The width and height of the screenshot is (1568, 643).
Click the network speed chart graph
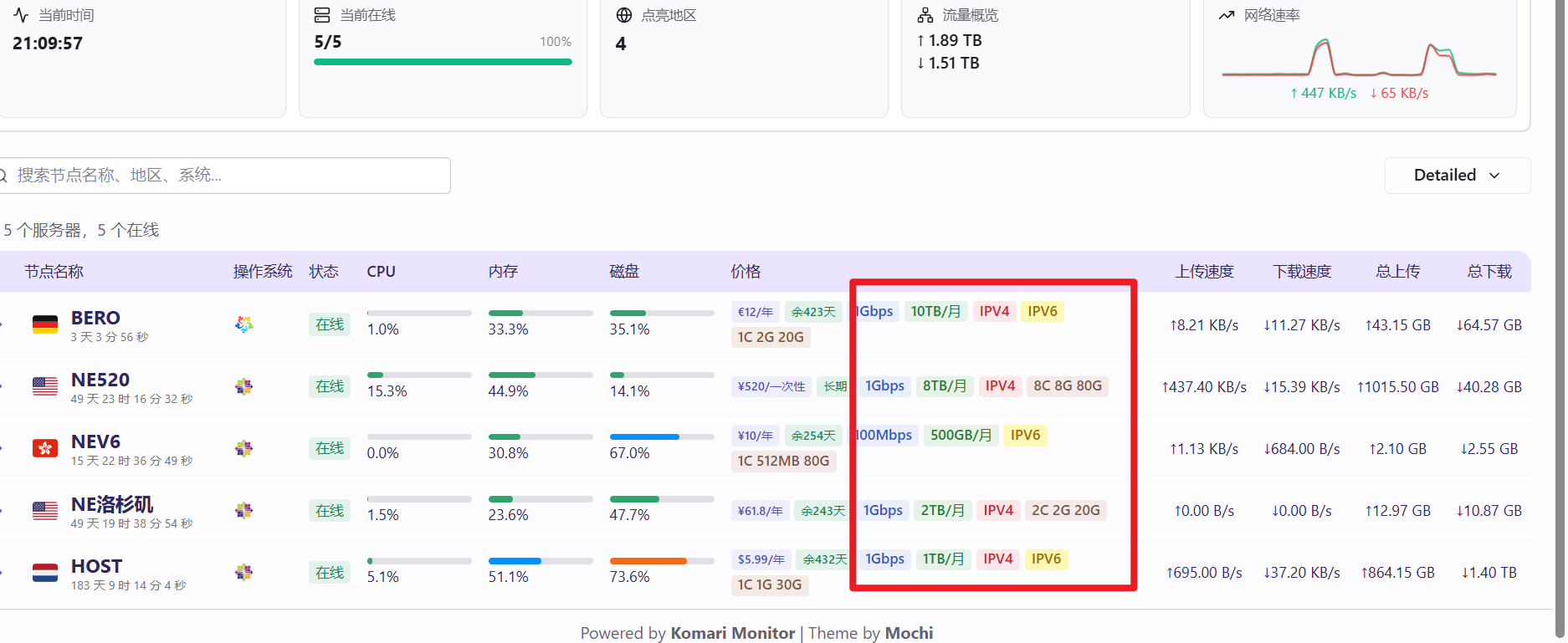coord(1359,59)
